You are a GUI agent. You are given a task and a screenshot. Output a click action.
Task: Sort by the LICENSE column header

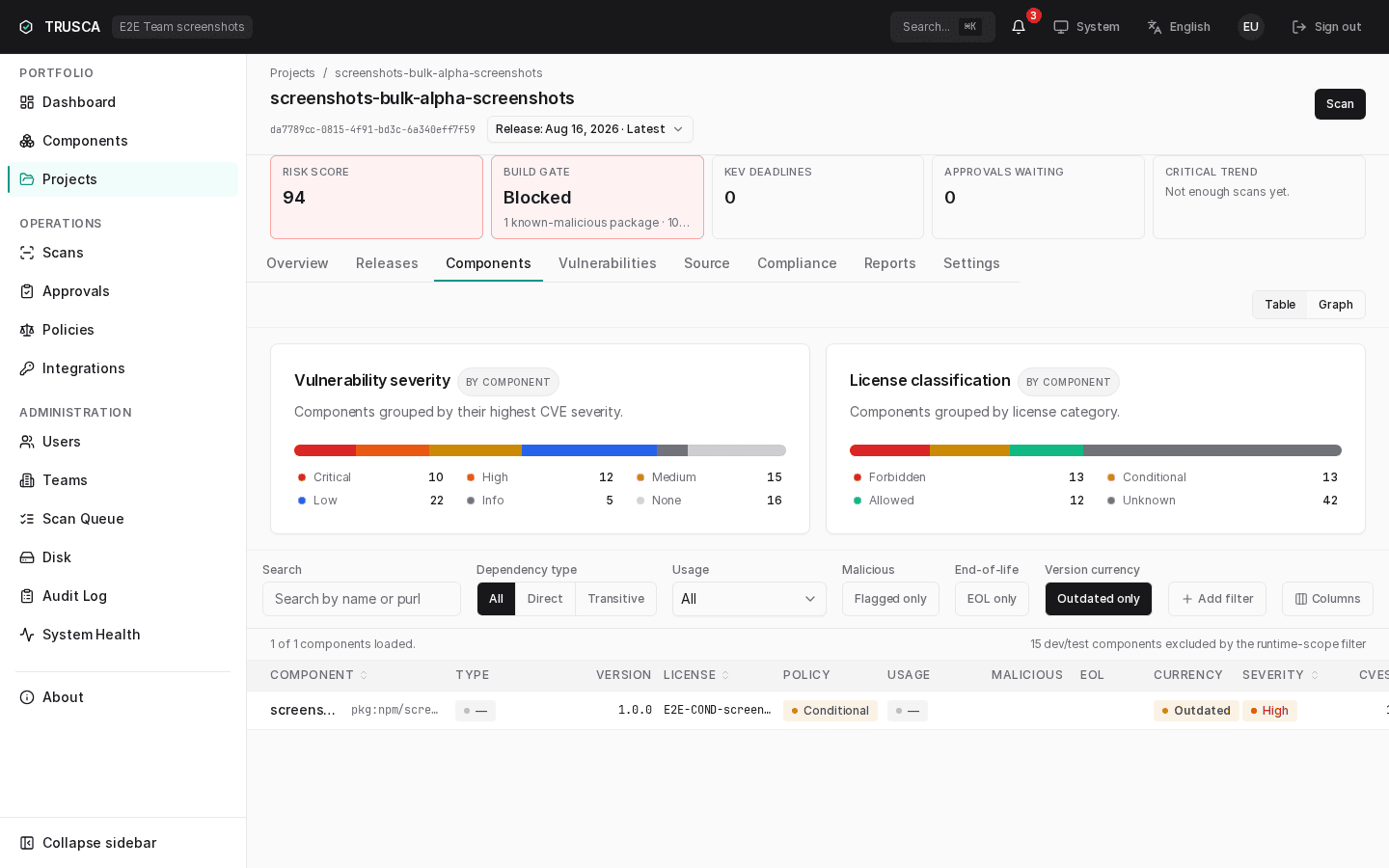pos(696,675)
